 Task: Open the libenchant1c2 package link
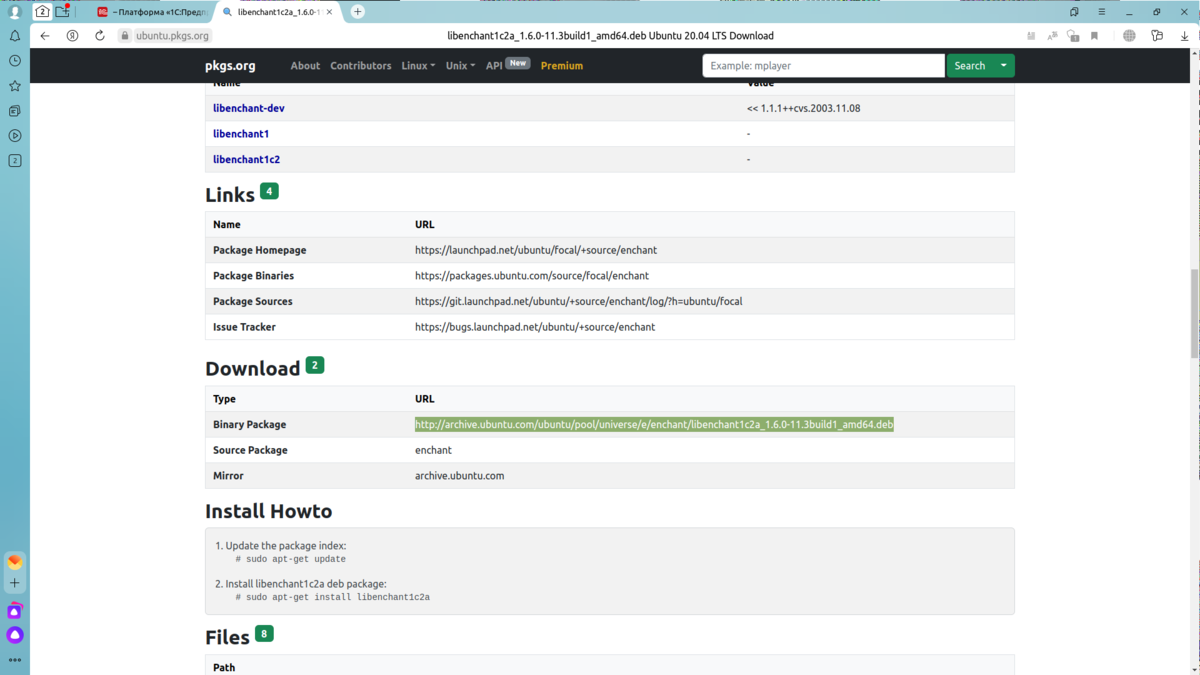pyautogui.click(x=246, y=159)
